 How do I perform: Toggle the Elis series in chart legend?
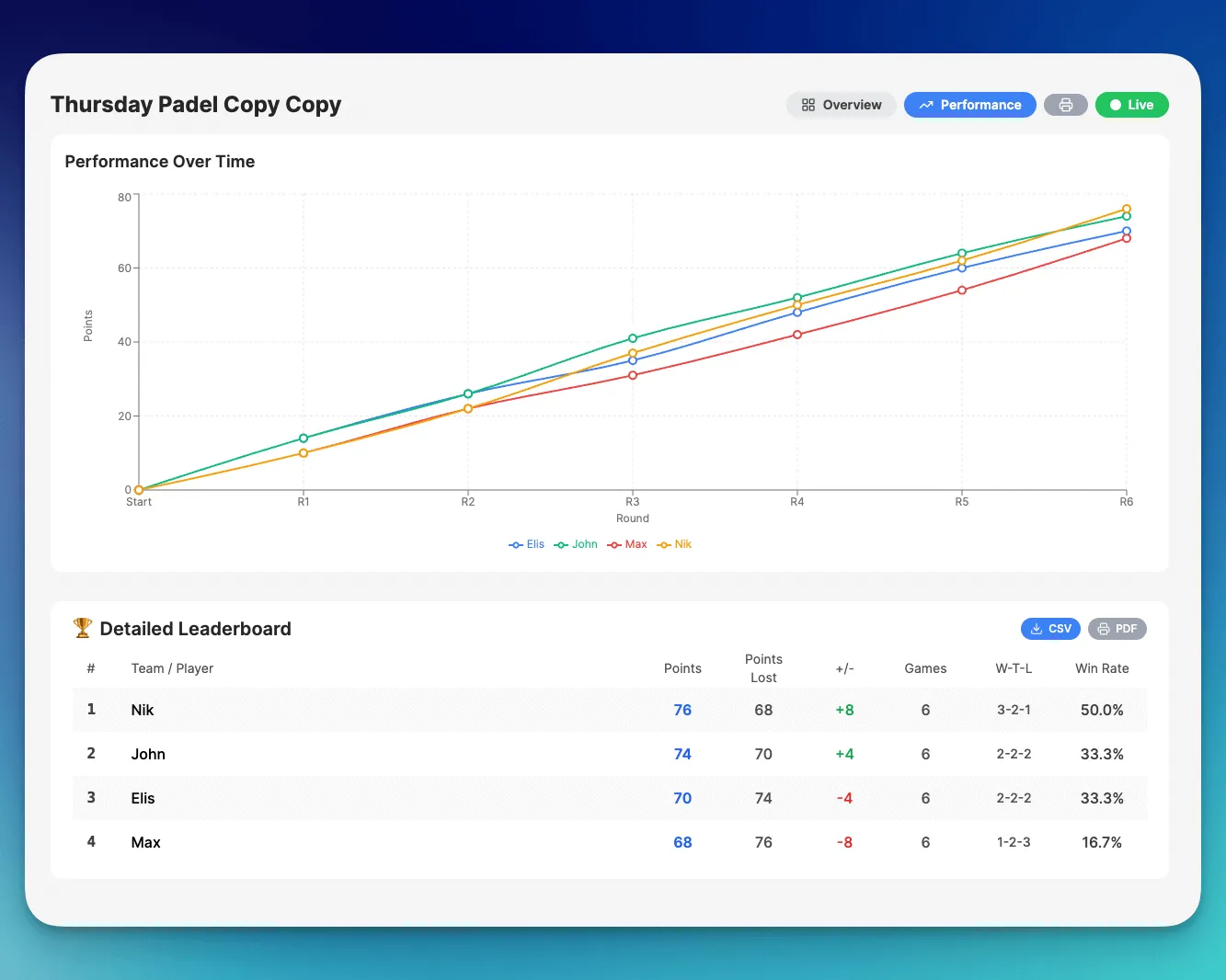(527, 544)
